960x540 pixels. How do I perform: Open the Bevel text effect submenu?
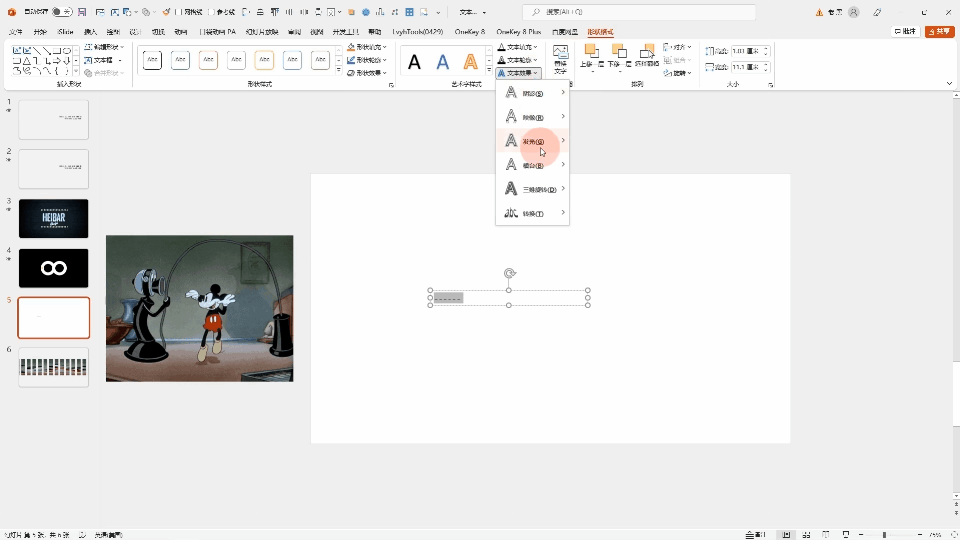pyautogui.click(x=533, y=165)
